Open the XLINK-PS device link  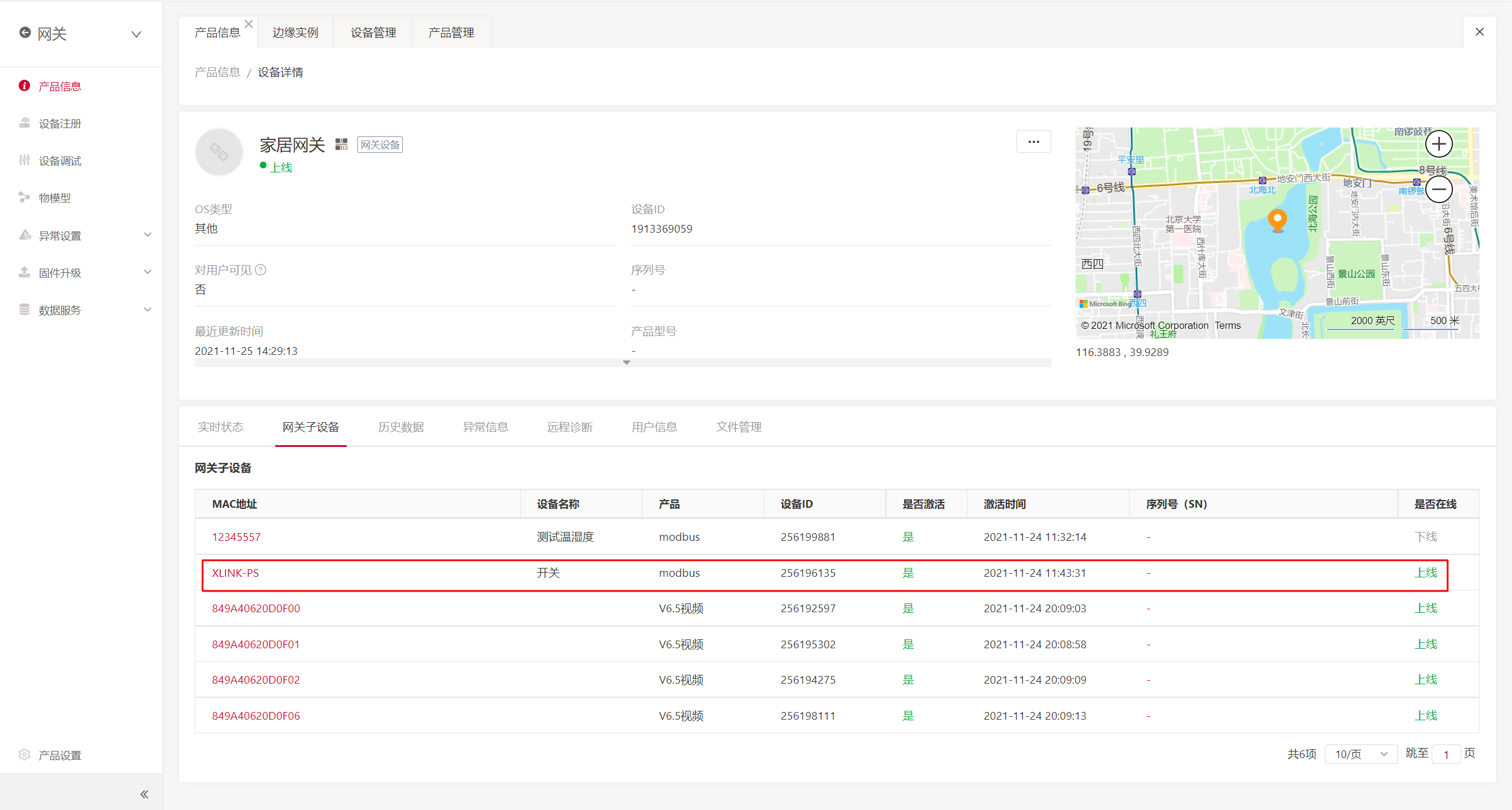[x=235, y=573]
